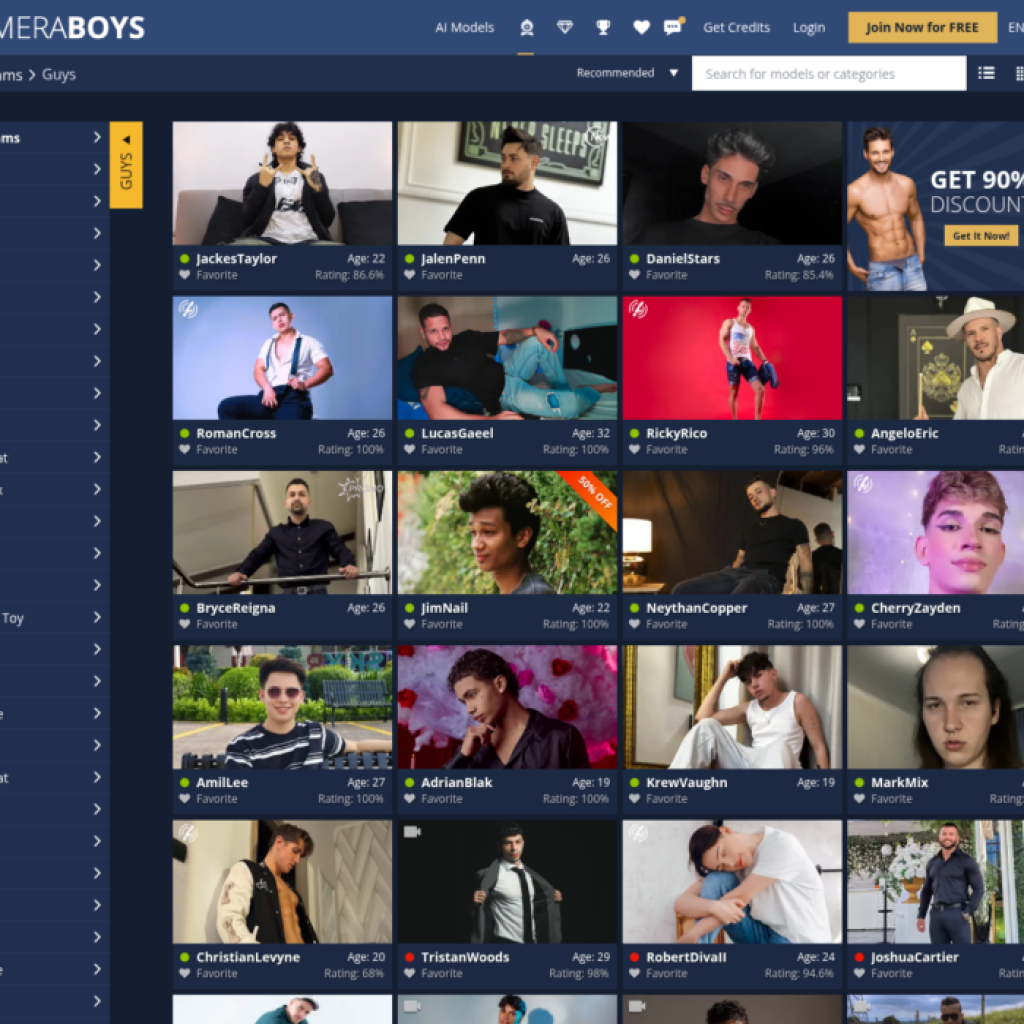The height and width of the screenshot is (1024, 1024).
Task: Click the heart favorites icon in header
Action: coord(641,28)
